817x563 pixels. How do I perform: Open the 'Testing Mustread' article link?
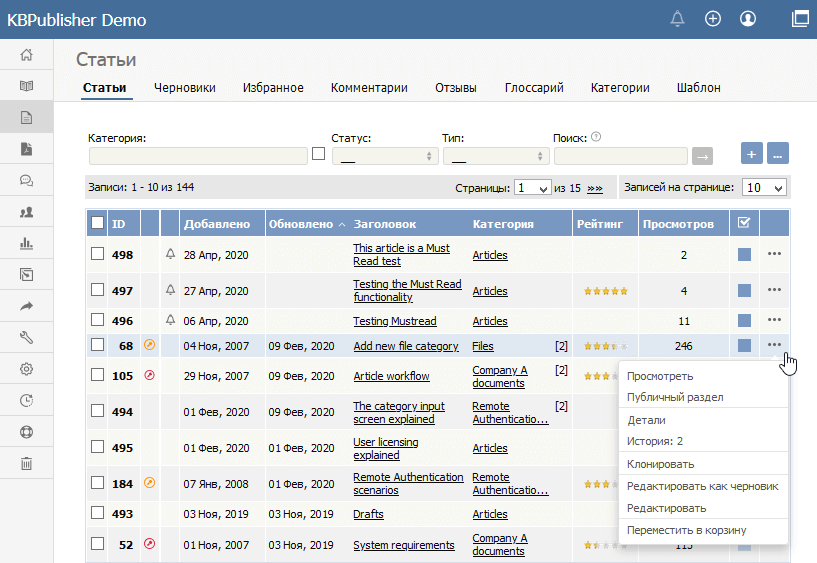pos(394,321)
